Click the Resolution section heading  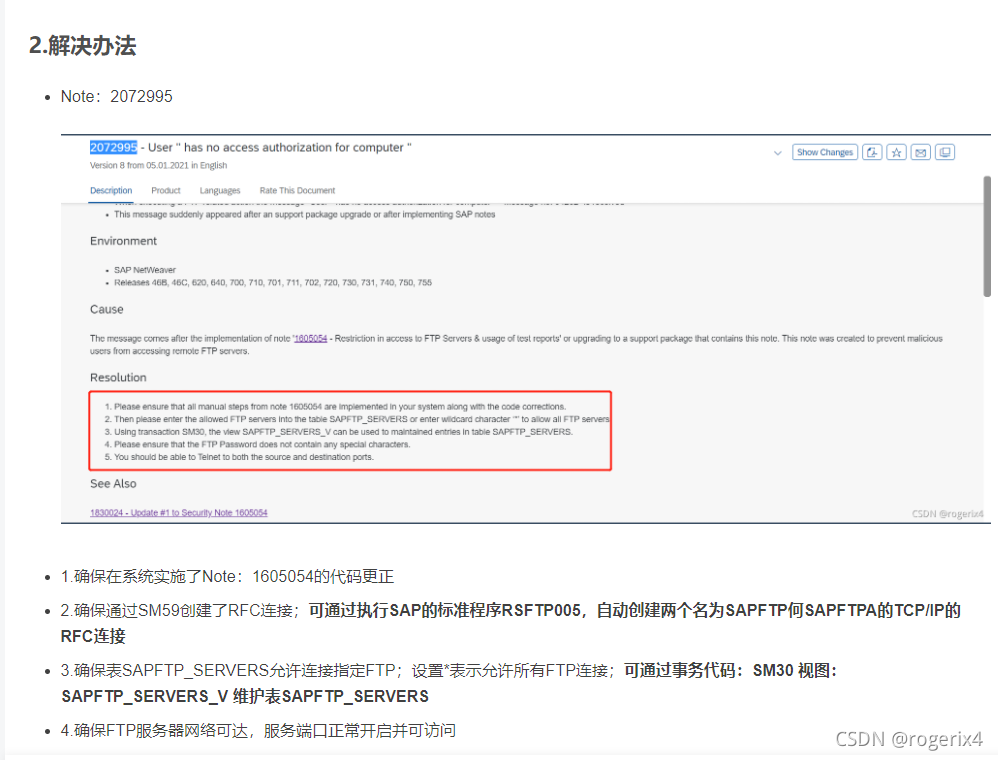point(118,377)
